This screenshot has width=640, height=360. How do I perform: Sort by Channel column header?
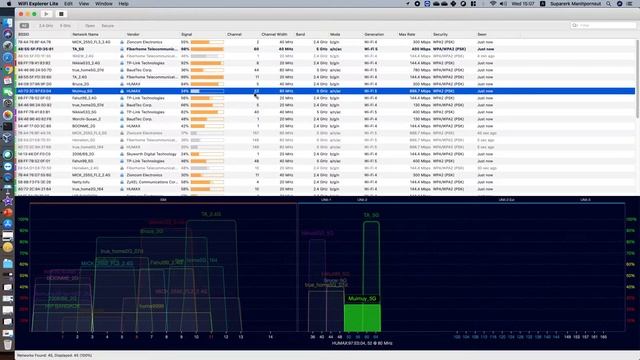point(234,35)
